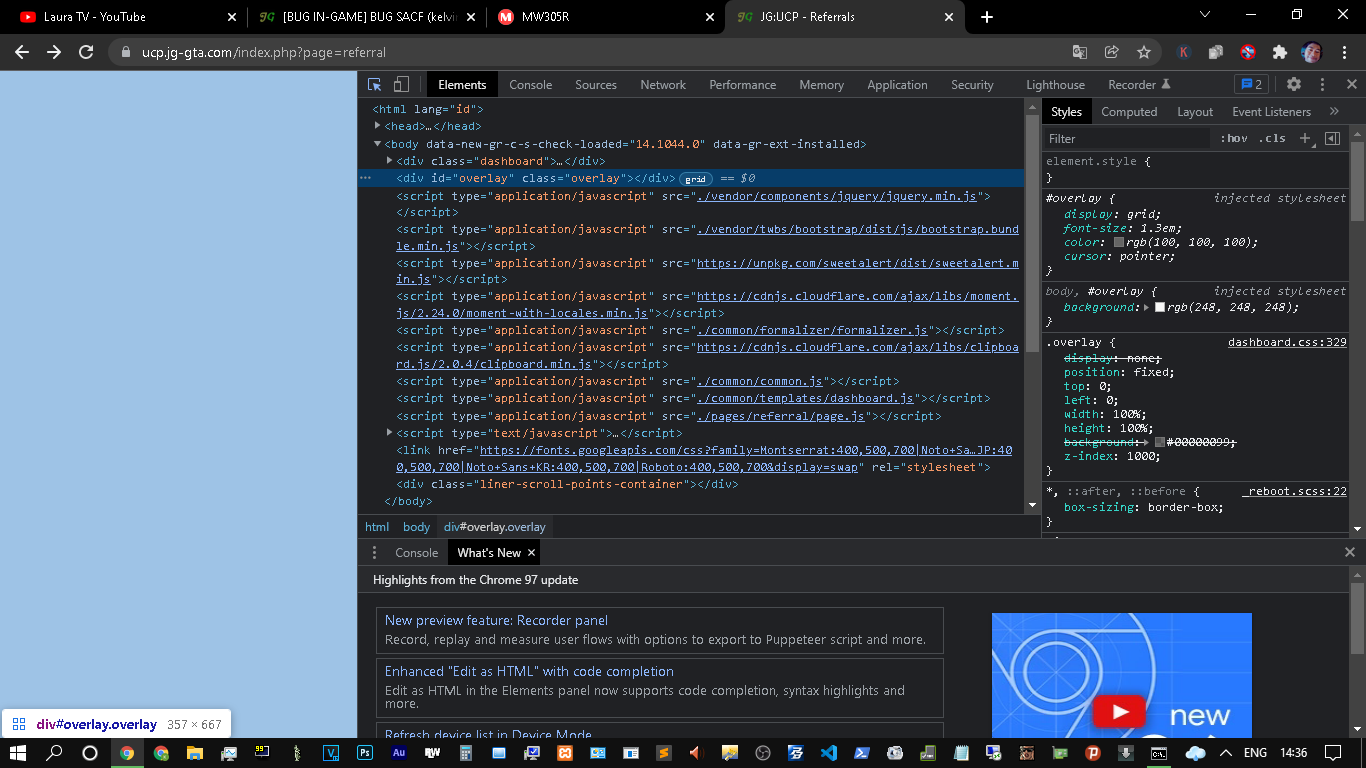Toggle the device toolbar icon
Image resolution: width=1366 pixels, height=768 pixels.
pyautogui.click(x=401, y=85)
